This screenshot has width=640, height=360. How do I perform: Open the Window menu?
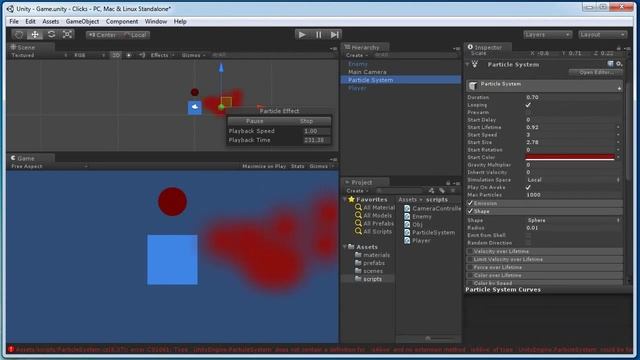[156, 21]
